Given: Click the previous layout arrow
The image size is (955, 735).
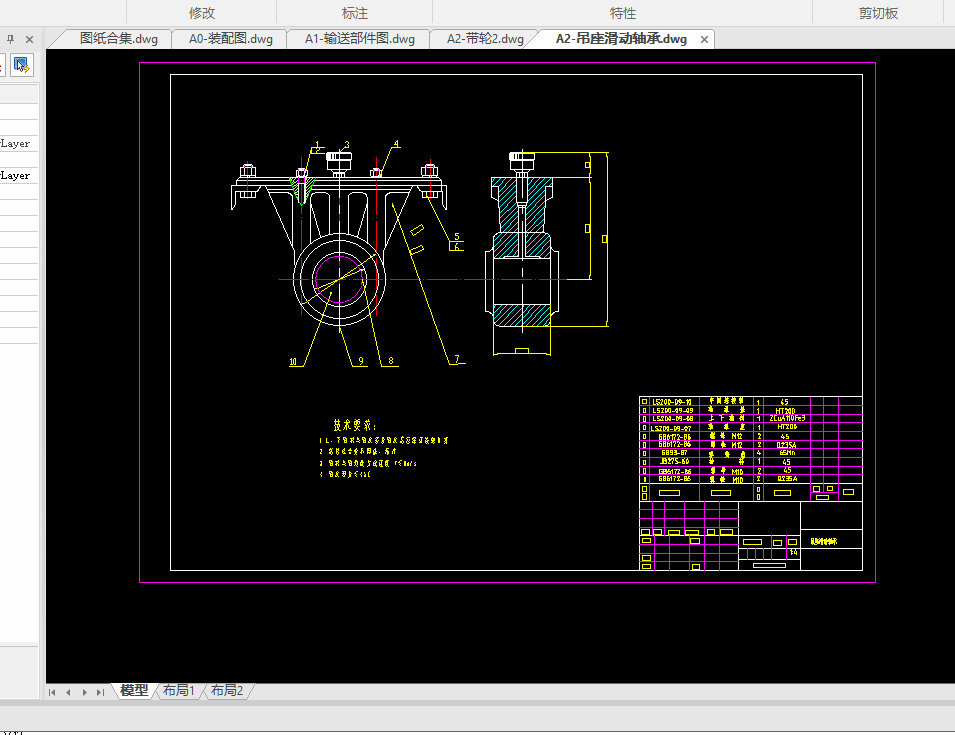Looking at the screenshot, I should point(68,692).
